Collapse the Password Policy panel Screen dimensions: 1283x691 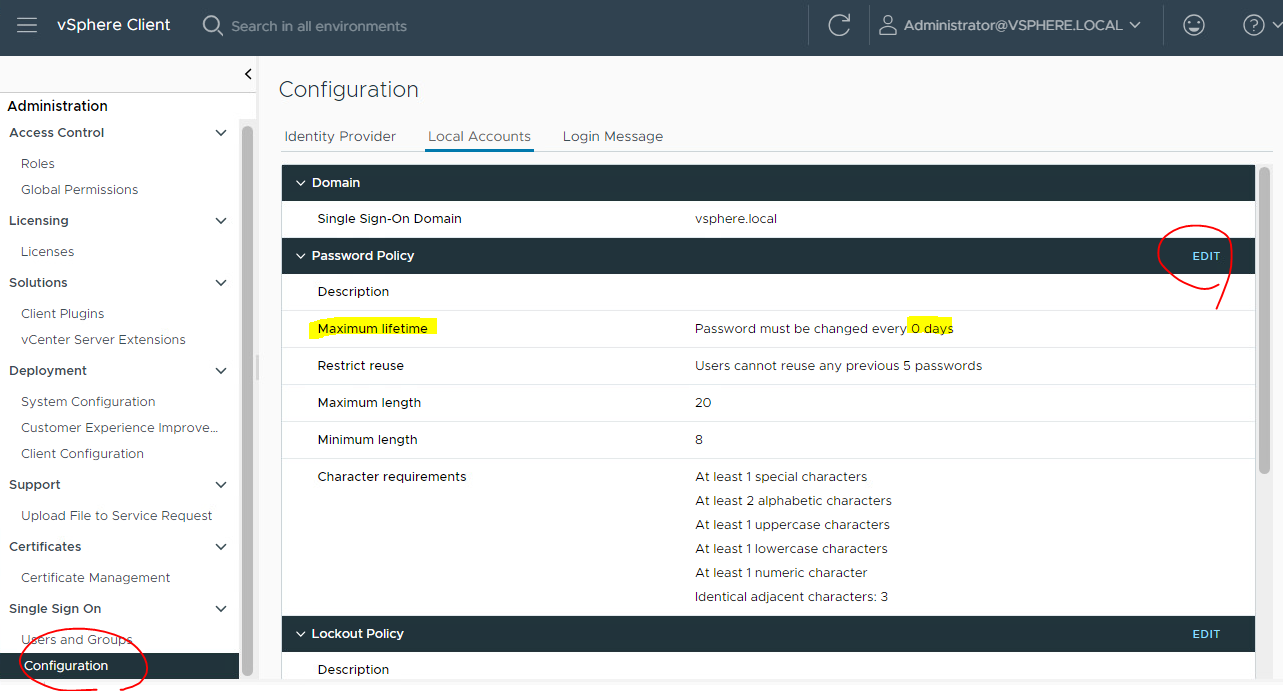pos(300,256)
